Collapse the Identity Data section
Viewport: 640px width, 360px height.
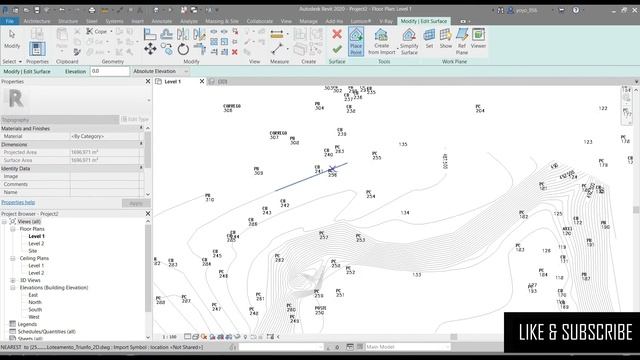[141, 168]
